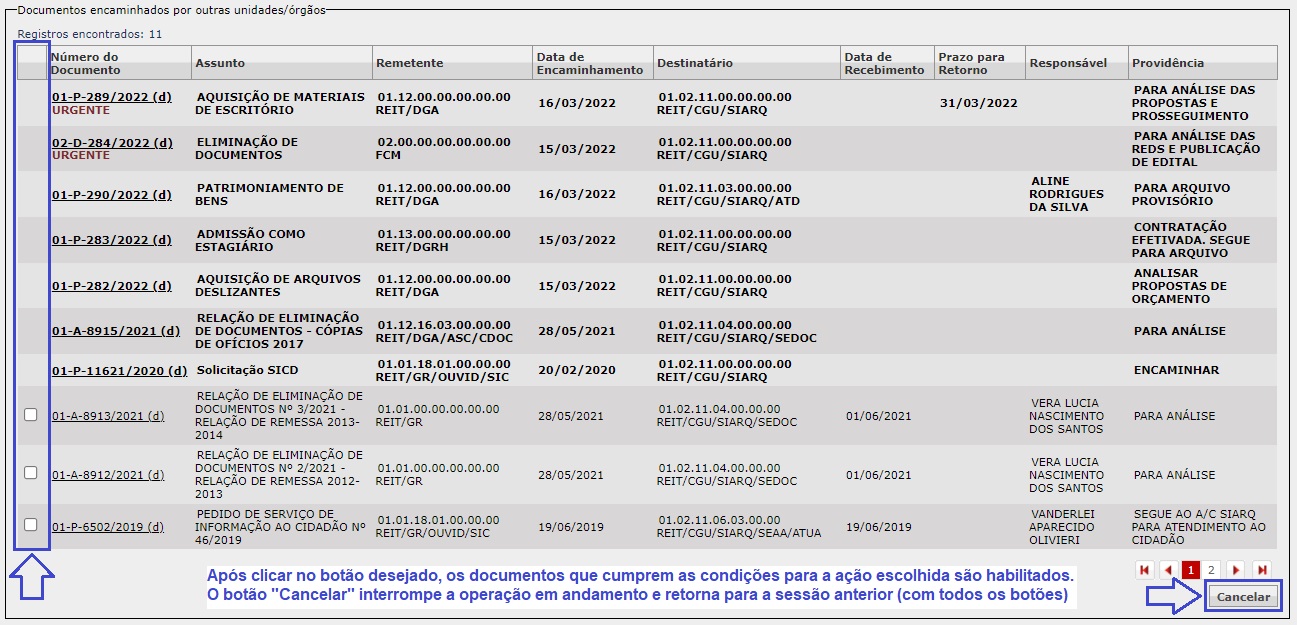Image resolution: width=1297 pixels, height=625 pixels.
Task: Click forwarding date 20/02/2020
Action: (577, 371)
